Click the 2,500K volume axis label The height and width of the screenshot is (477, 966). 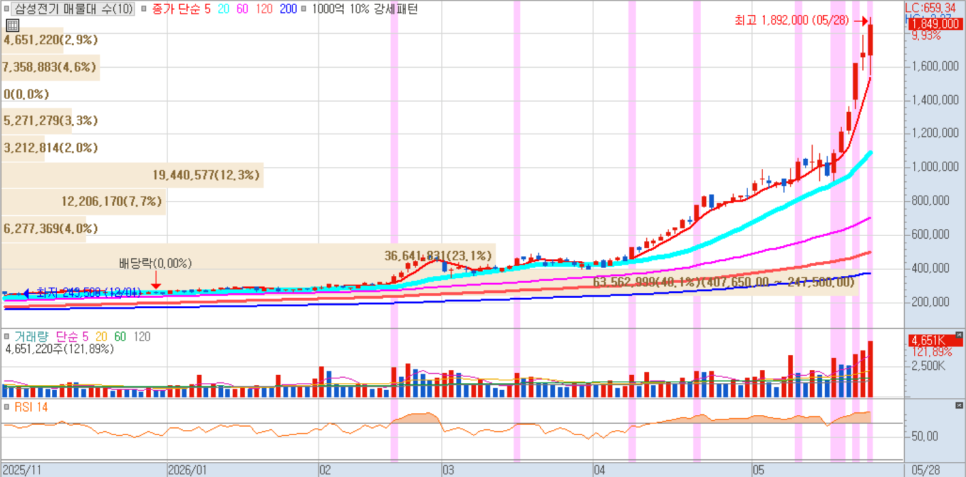click(929, 367)
